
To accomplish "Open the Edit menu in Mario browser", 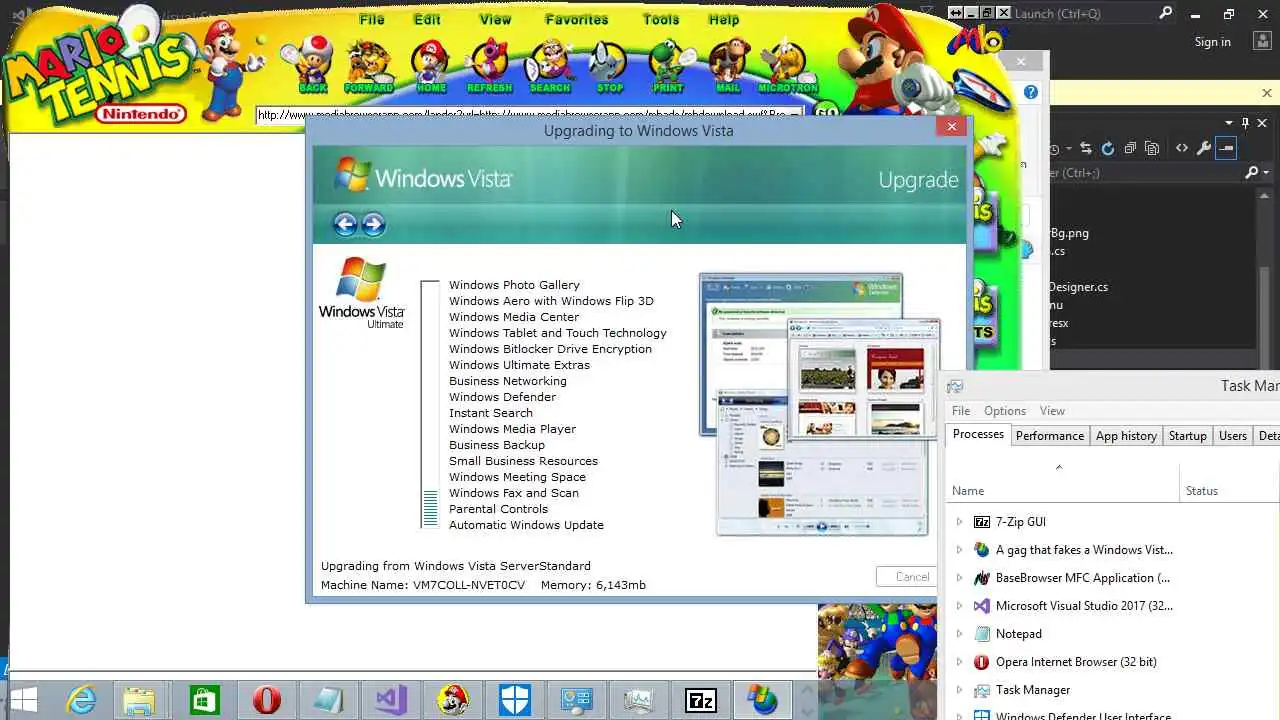I will point(427,19).
